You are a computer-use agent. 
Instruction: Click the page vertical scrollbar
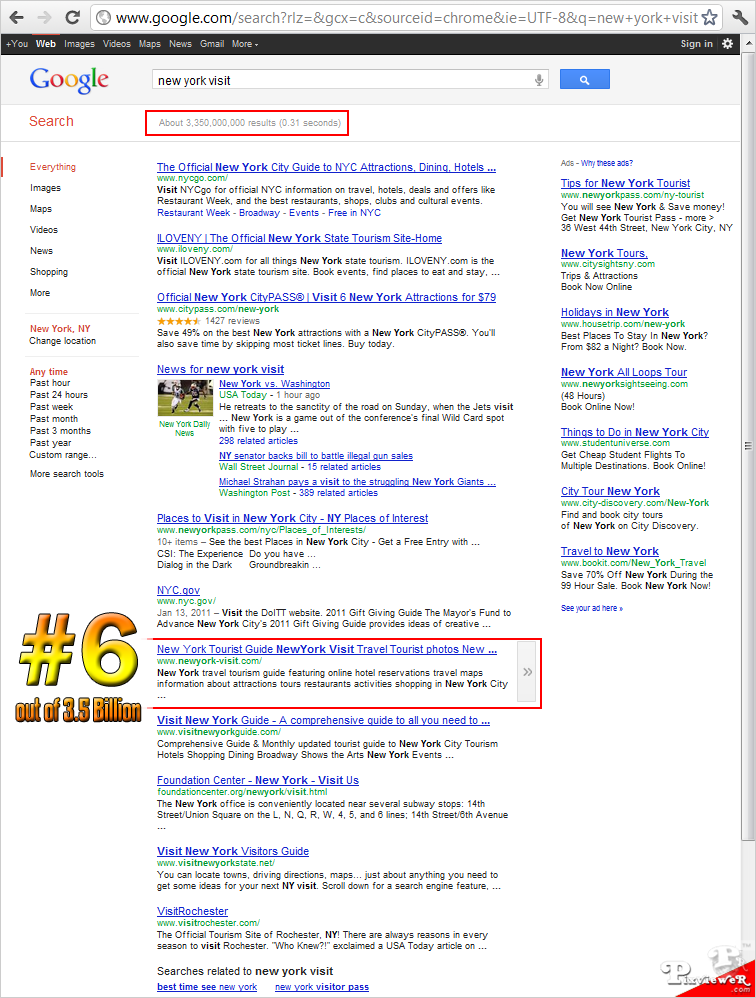point(748,445)
